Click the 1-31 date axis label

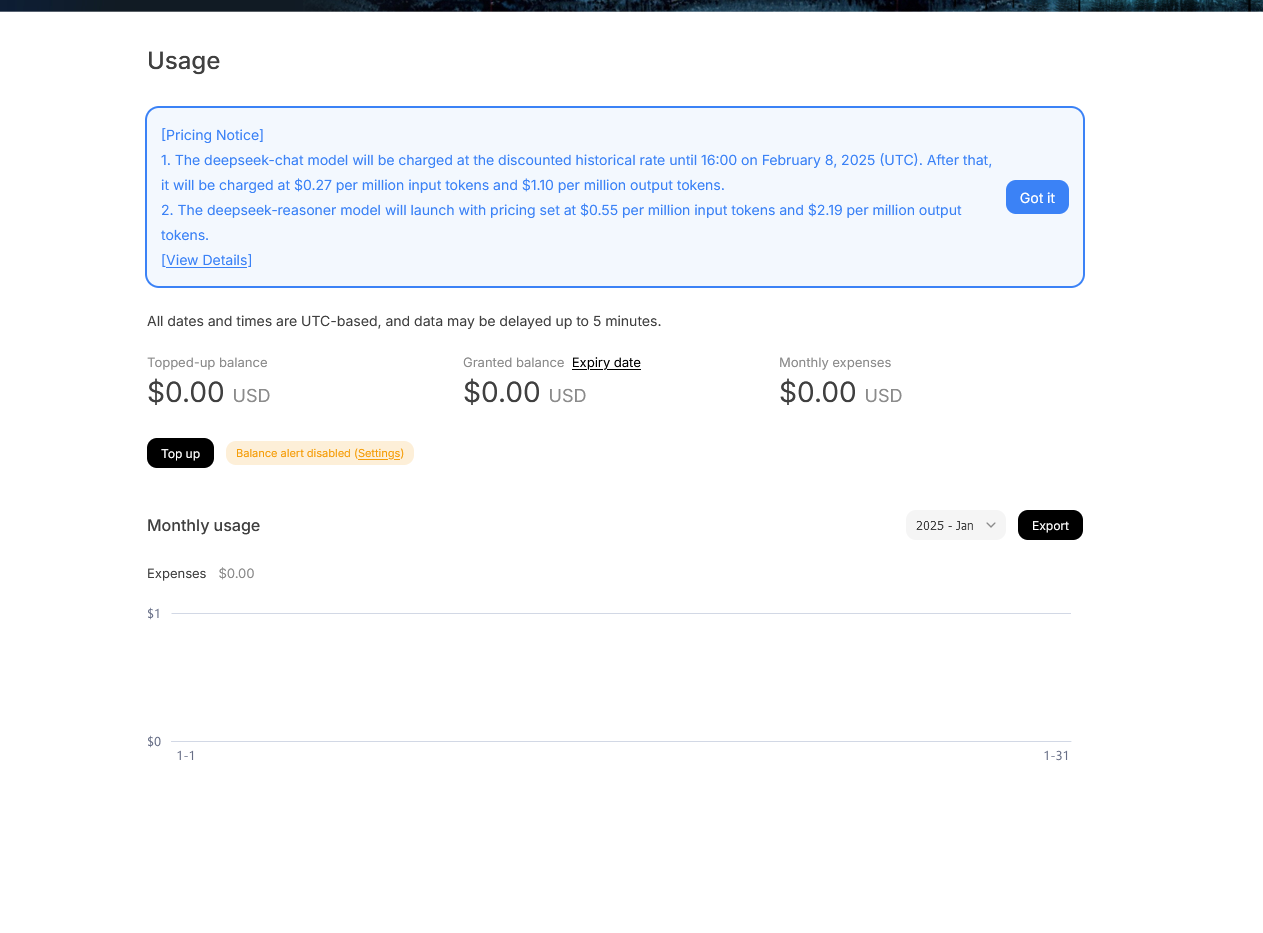pos(1056,755)
